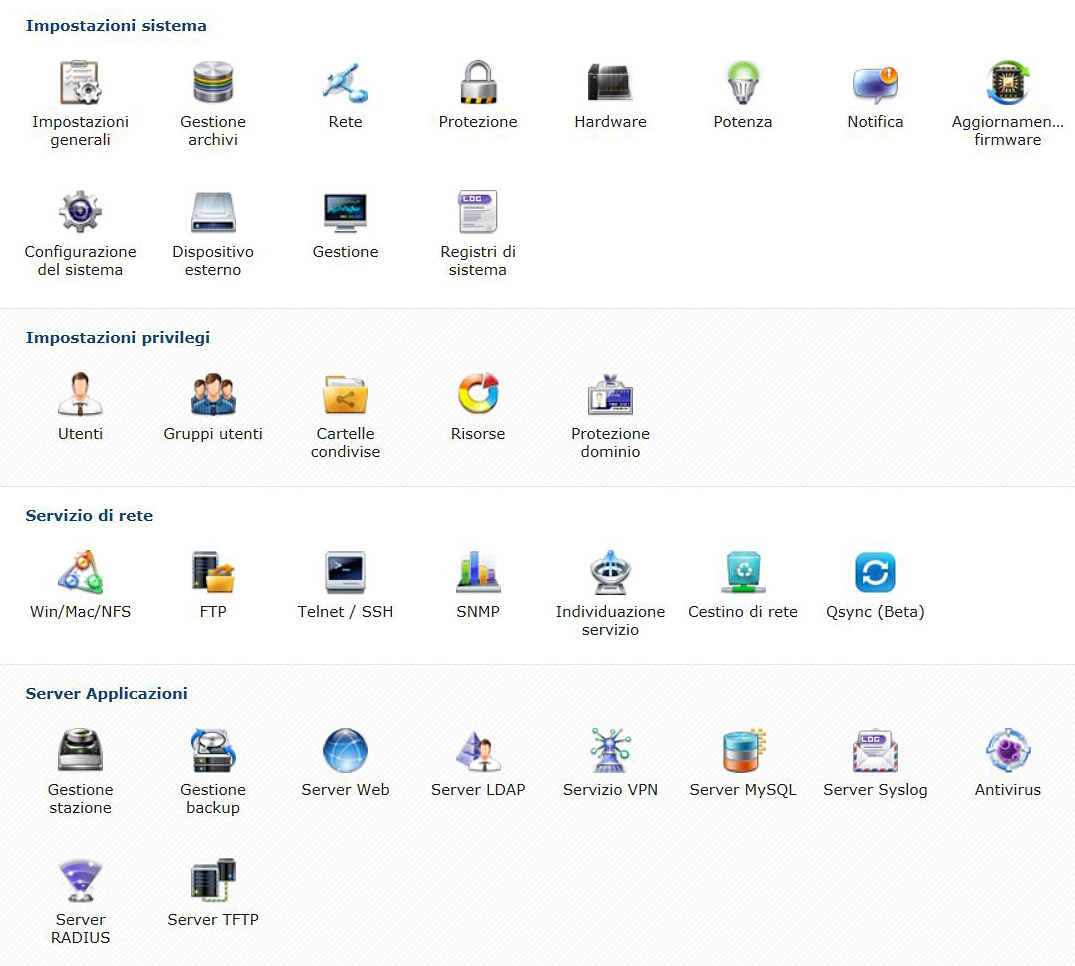Image resolution: width=1075 pixels, height=966 pixels.
Task: Click the Telnet / SSH icon
Action: click(x=345, y=573)
